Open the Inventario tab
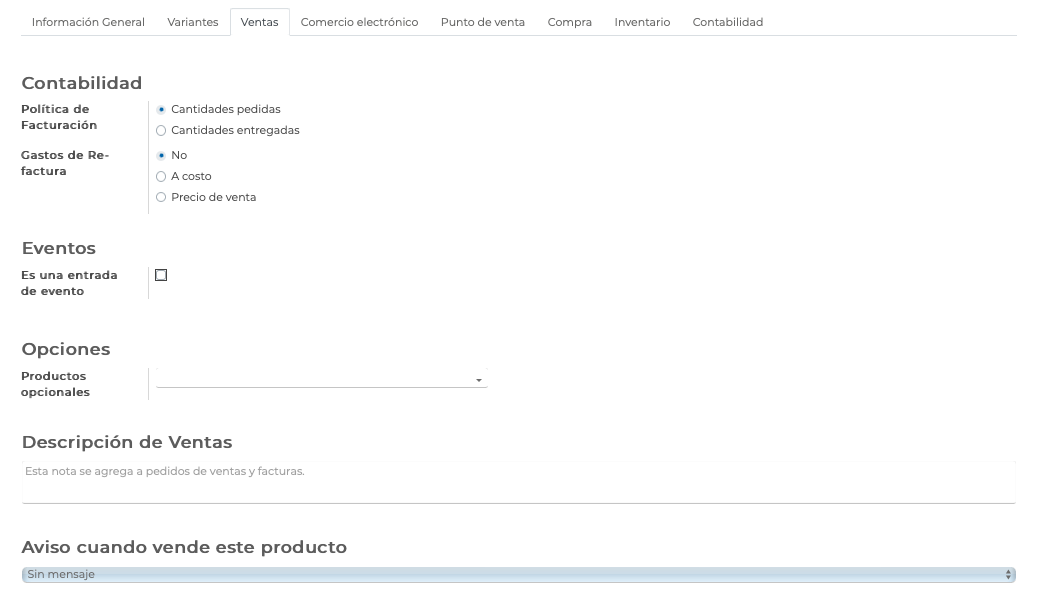 (x=642, y=22)
